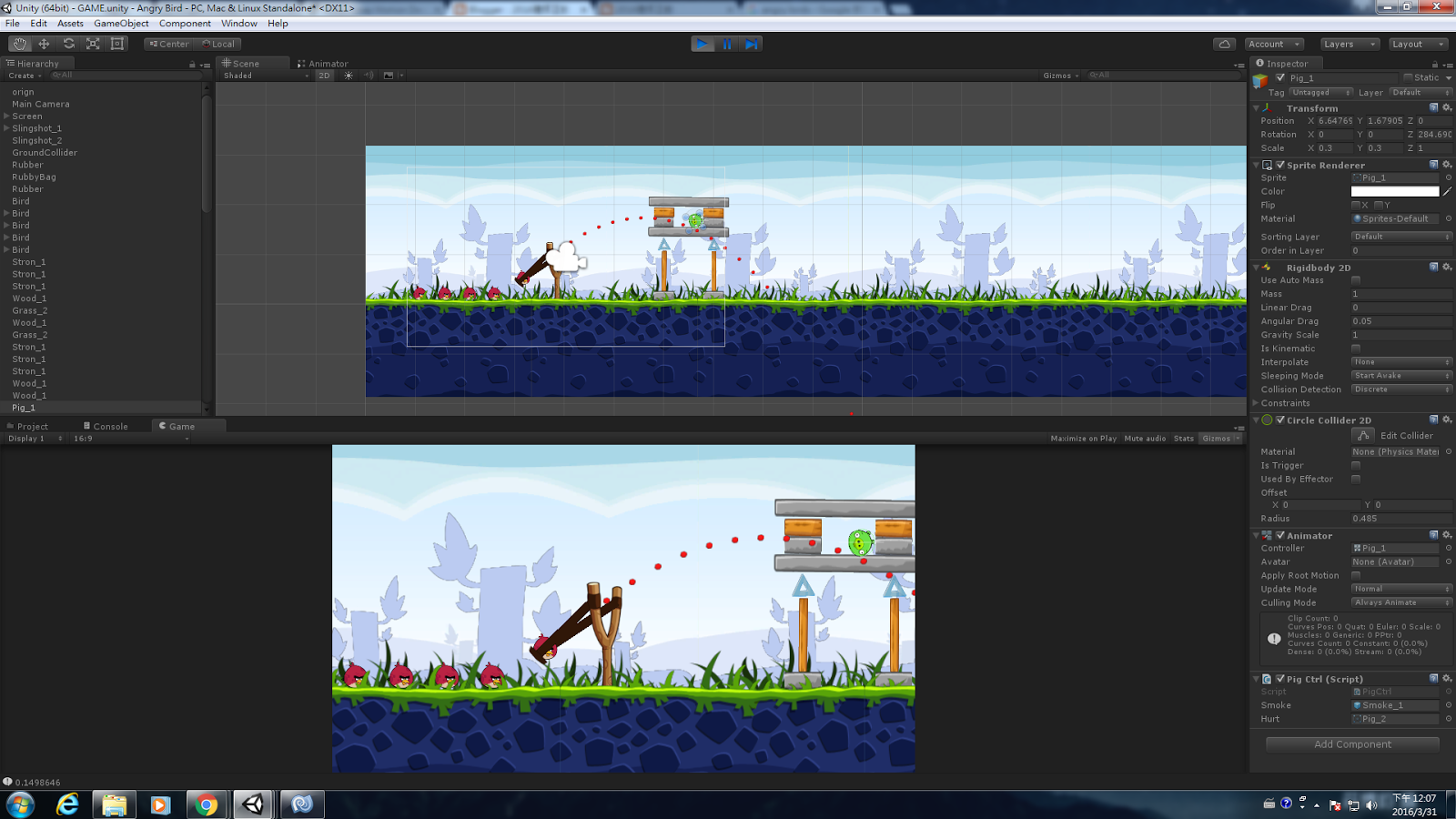The image size is (1456, 819).
Task: Toggle Center pivot mode button
Action: coord(168,44)
